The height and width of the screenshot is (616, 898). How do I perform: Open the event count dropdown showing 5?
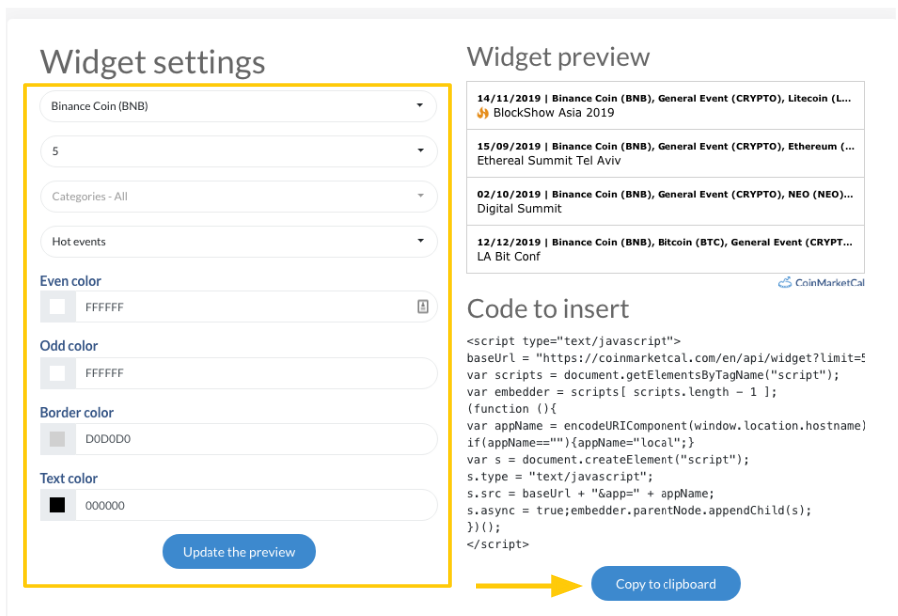pos(238,151)
